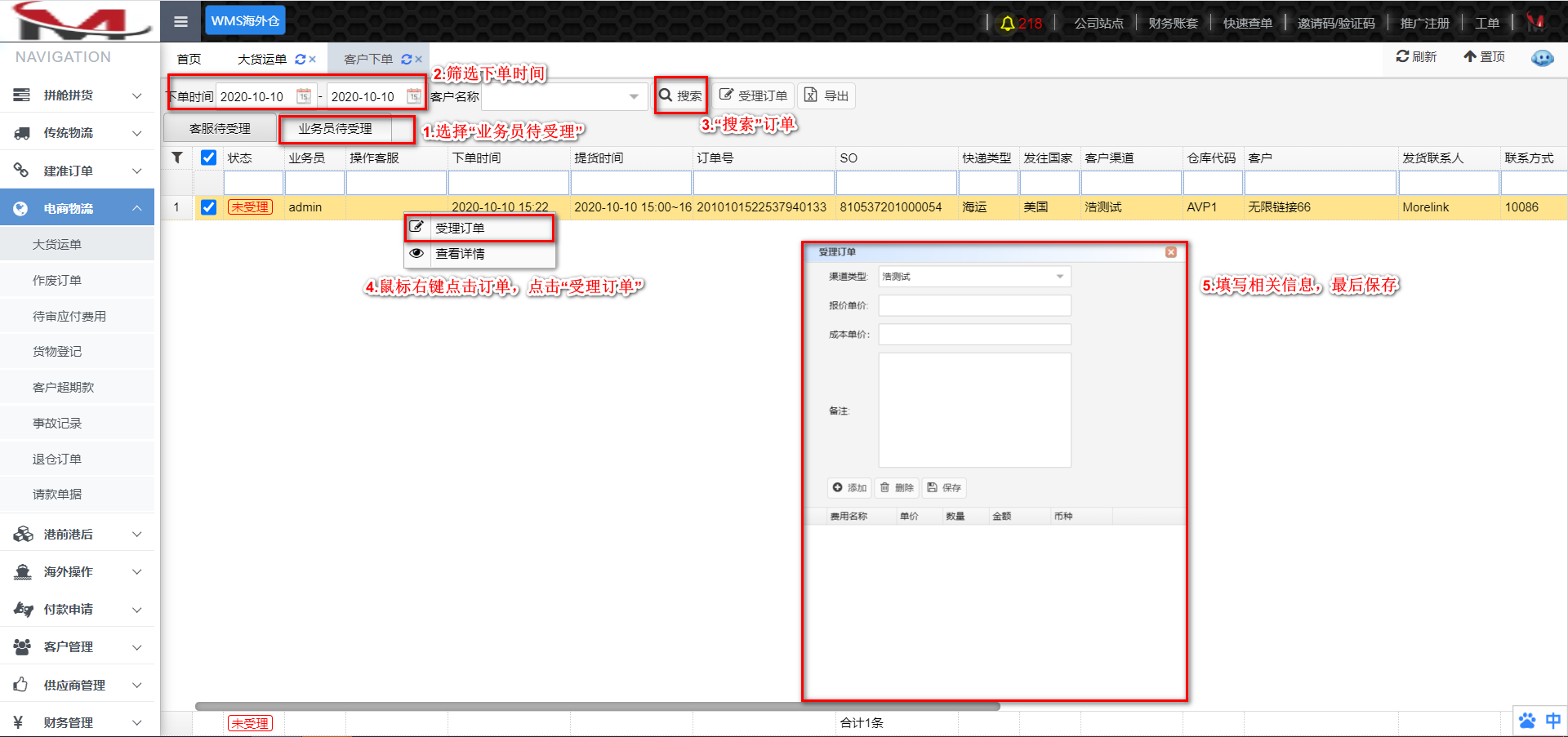Close the 受理订单 dialog
1568x737 pixels.
[x=1171, y=252]
